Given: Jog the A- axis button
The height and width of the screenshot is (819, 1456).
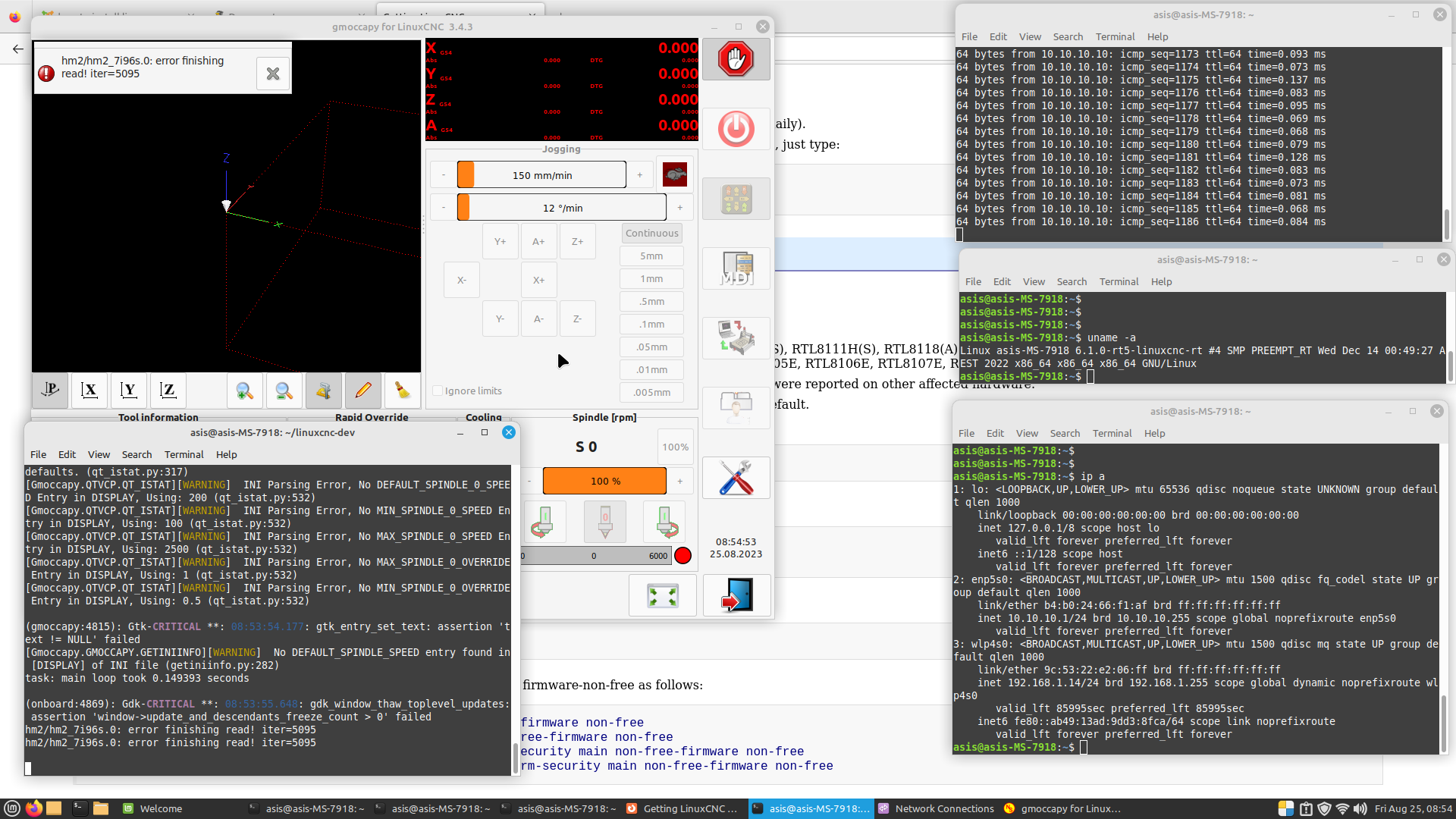Looking at the screenshot, I should tap(538, 318).
